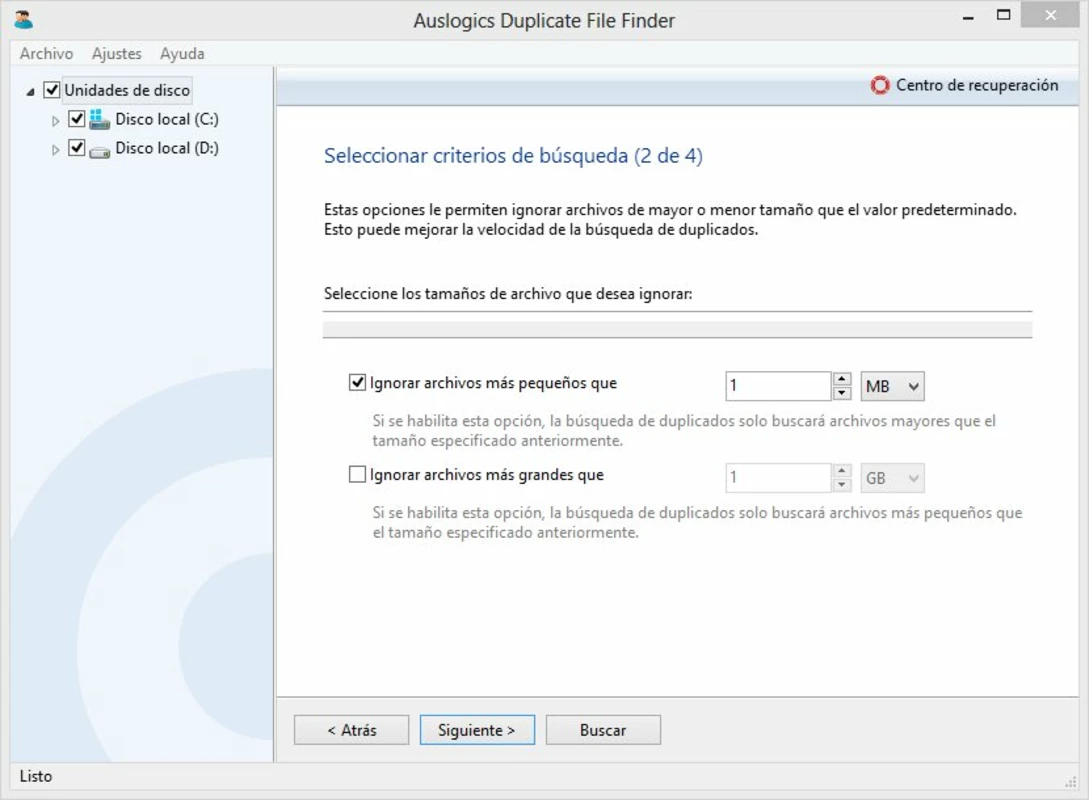Uncheck the Disco local (D:) checkbox
1089x800 pixels.
point(76,148)
